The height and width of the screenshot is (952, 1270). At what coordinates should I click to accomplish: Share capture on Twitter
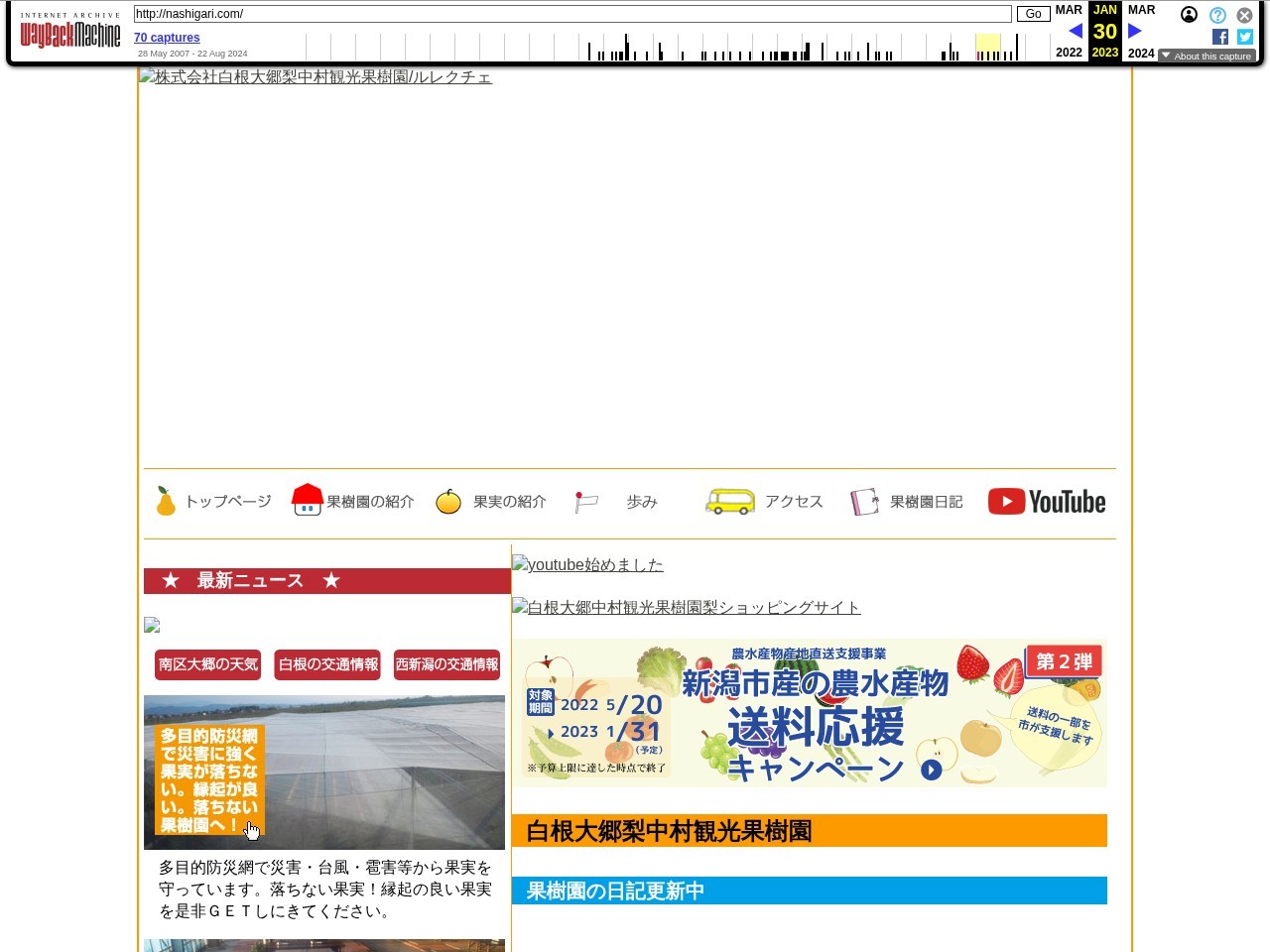point(1245,37)
